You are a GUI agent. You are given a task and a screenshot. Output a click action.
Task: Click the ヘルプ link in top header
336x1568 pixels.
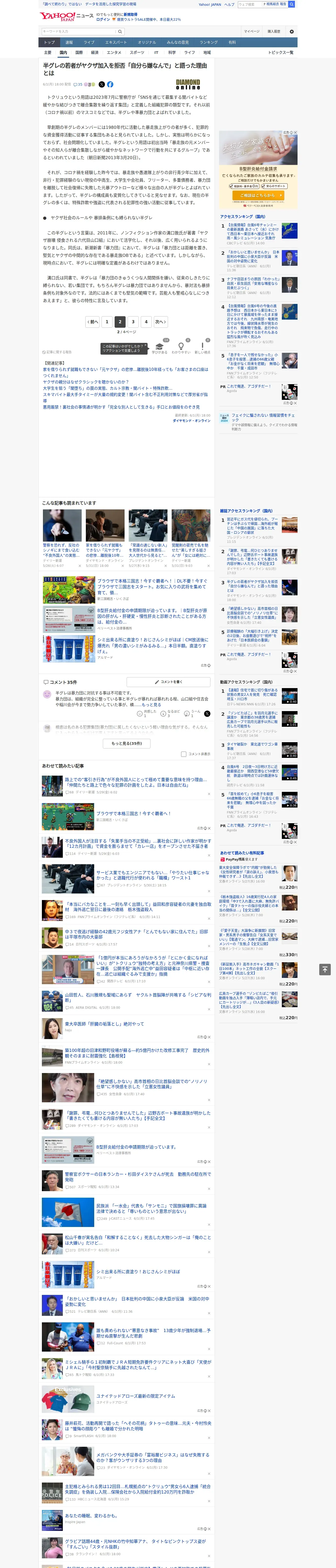tap(229, 4)
